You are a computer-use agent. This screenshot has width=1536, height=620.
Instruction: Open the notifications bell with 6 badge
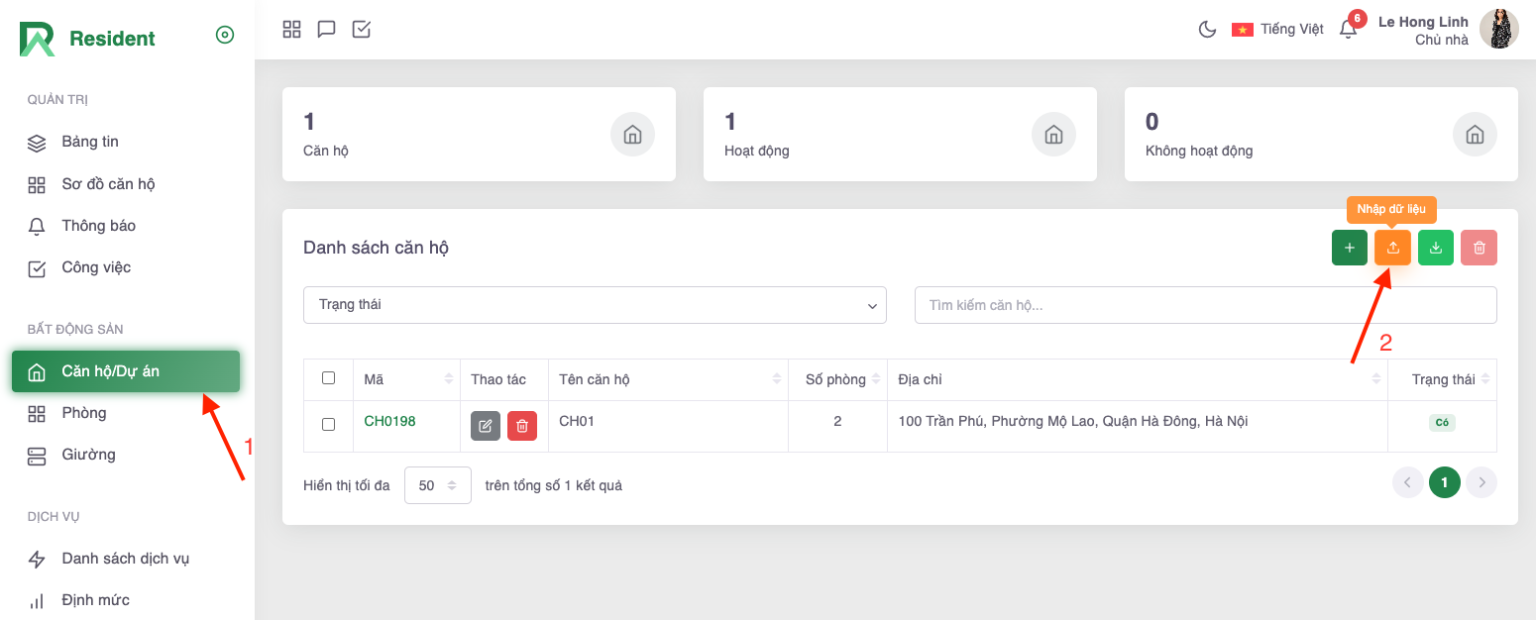pyautogui.click(x=1348, y=29)
